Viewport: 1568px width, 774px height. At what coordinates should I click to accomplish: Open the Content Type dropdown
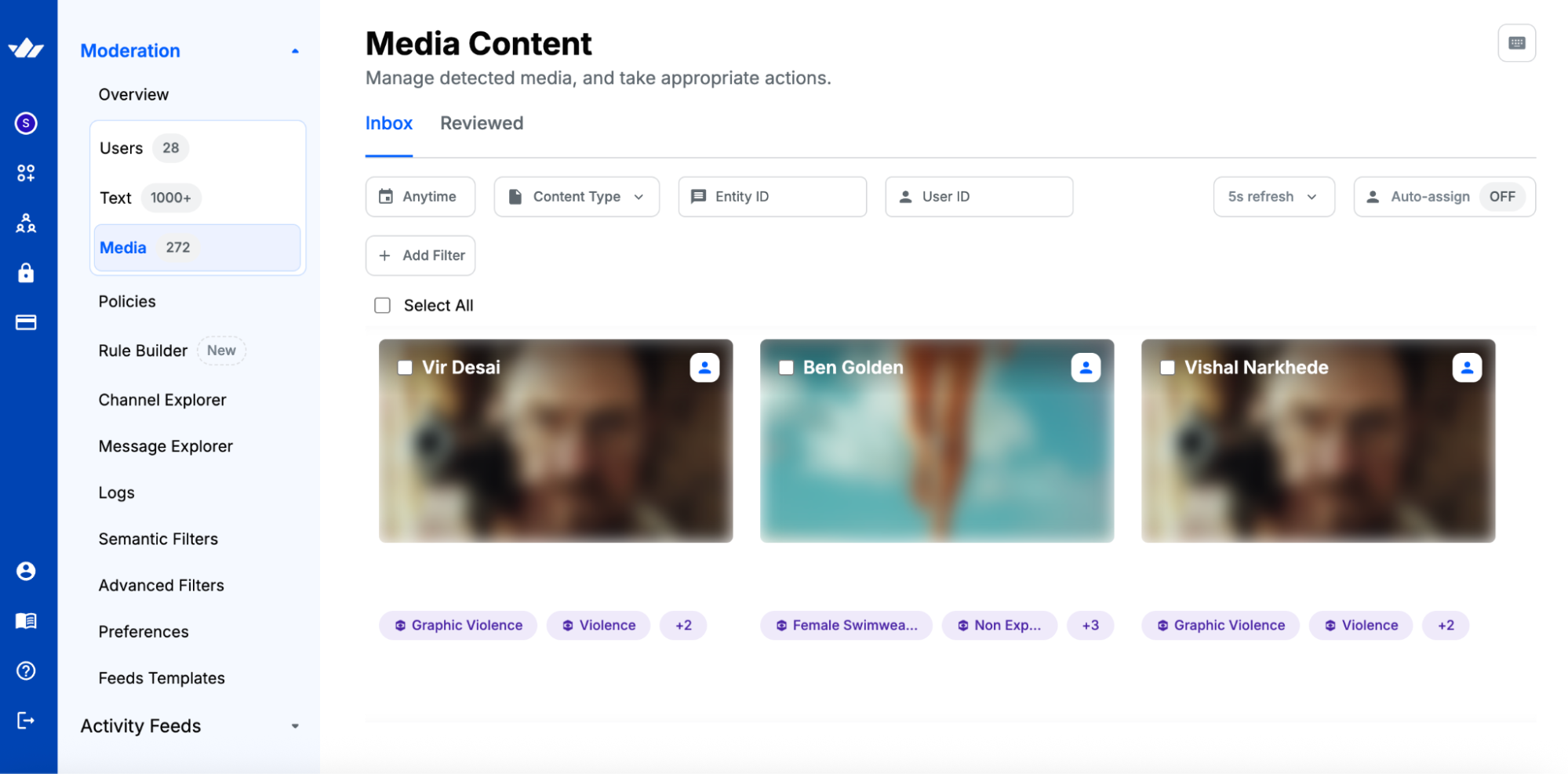coord(577,197)
